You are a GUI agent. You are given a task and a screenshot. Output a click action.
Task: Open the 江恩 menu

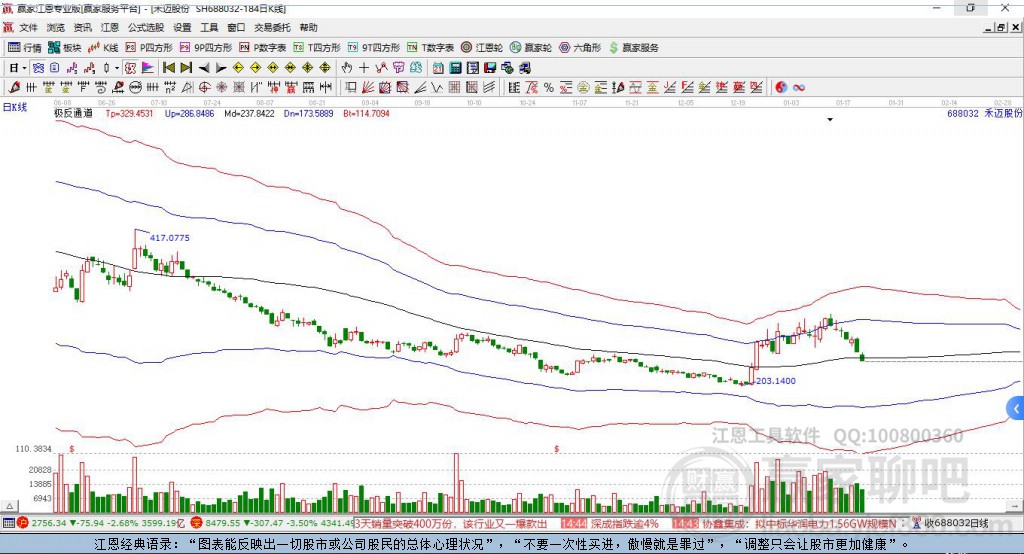coord(110,27)
